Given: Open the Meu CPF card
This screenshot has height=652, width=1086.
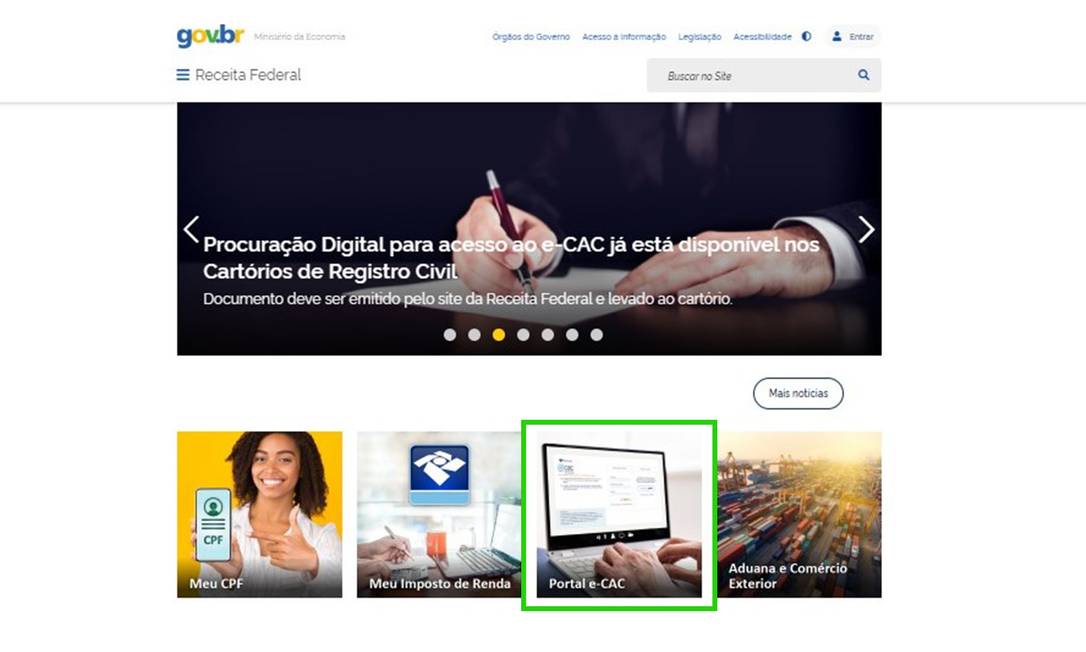Looking at the screenshot, I should pos(260,514).
